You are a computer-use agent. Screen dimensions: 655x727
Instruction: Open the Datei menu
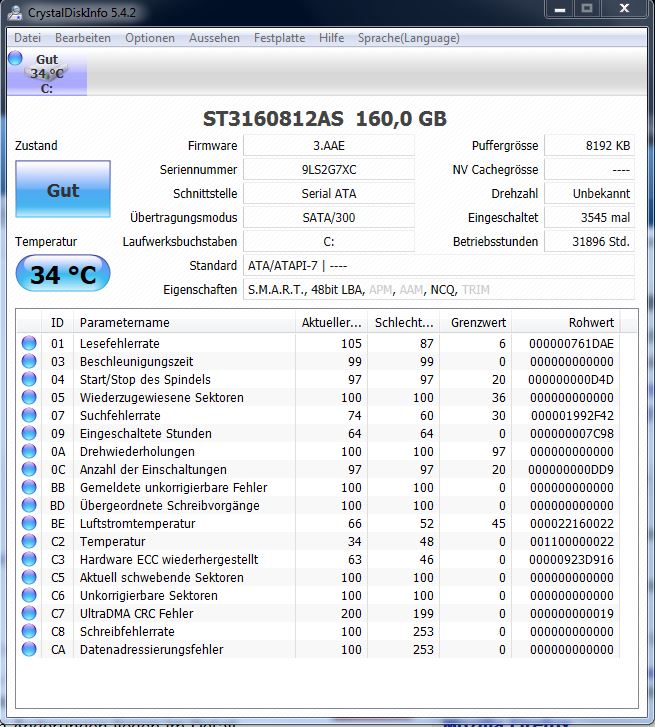(x=27, y=38)
